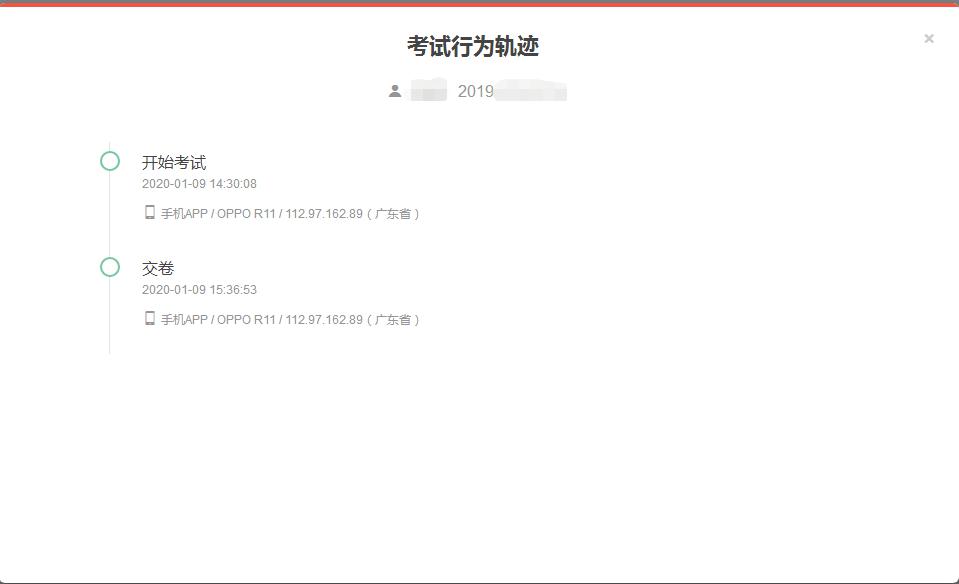Click the student ID starting with 2019
959x584 pixels.
pos(512,92)
